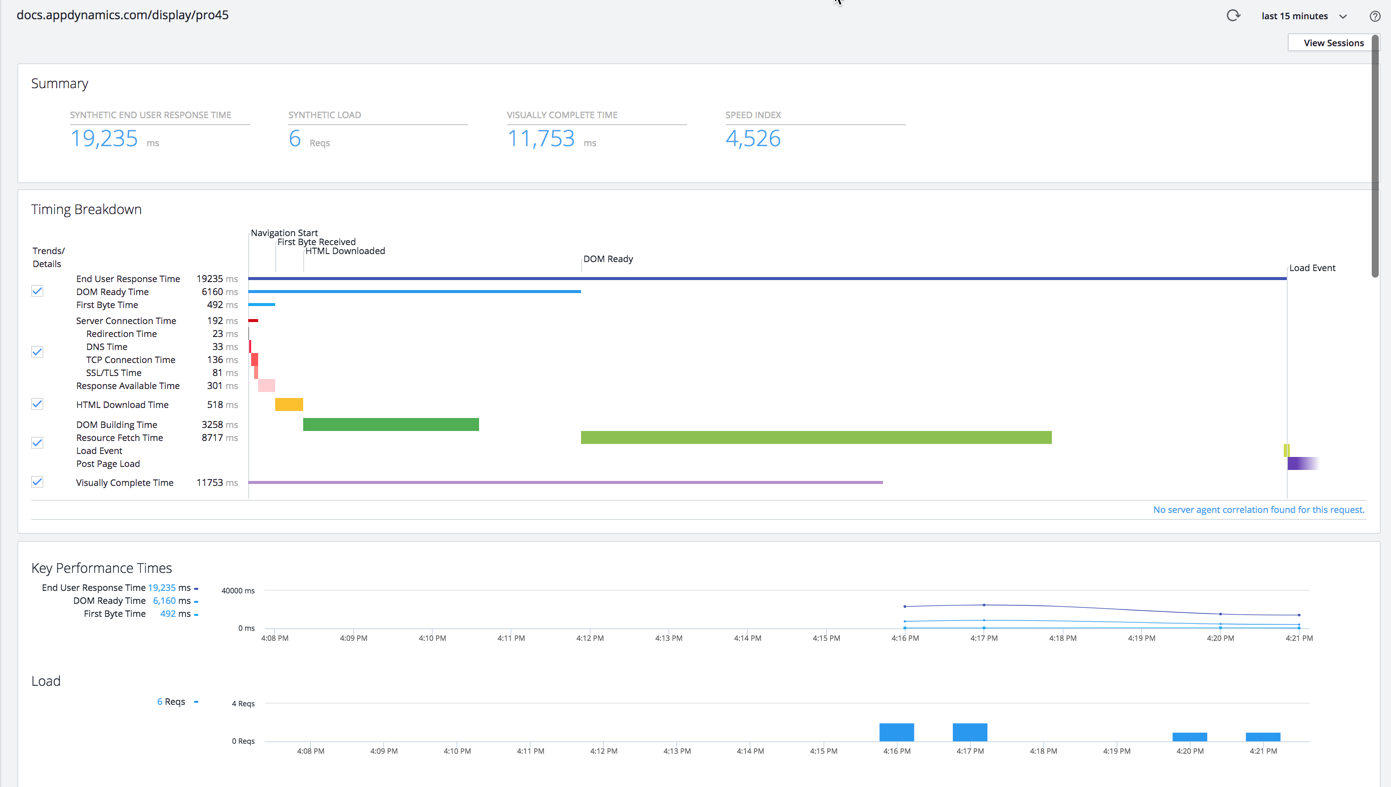1391x787 pixels.
Task: Click the 4:21 PM load bar in chart
Action: click(x=1263, y=737)
